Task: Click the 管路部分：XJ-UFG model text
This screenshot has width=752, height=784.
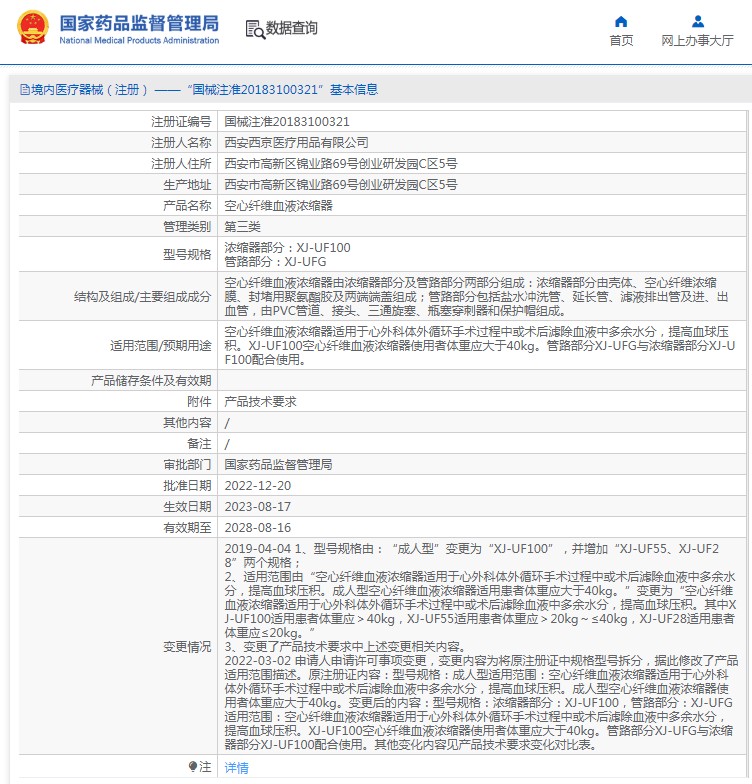Action: 275,262
